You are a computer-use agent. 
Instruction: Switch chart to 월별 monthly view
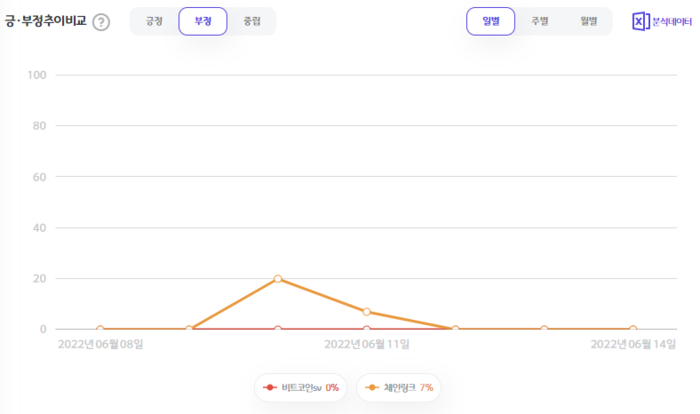click(x=588, y=21)
